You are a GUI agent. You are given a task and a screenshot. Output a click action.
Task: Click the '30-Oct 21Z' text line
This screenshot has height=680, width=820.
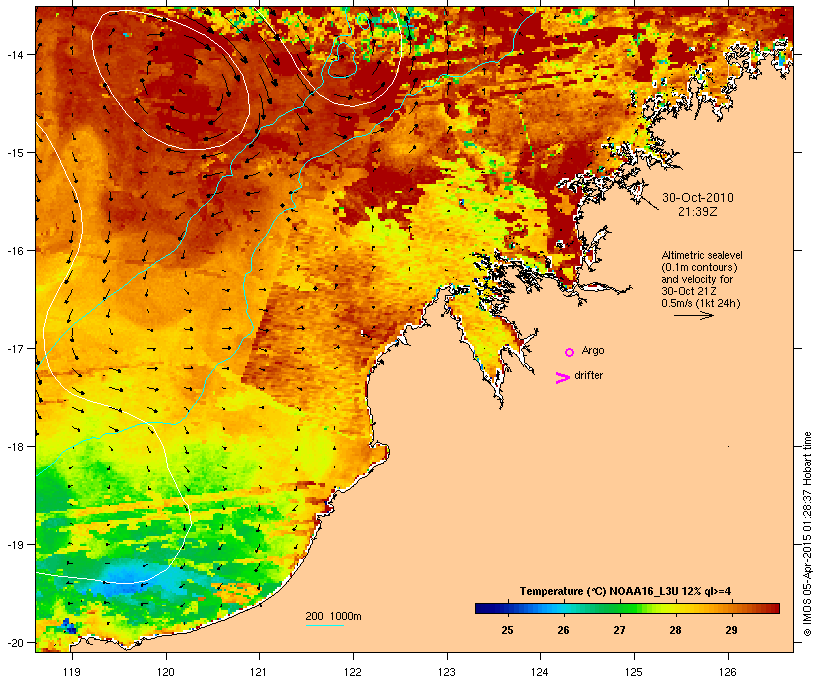[x=689, y=291]
